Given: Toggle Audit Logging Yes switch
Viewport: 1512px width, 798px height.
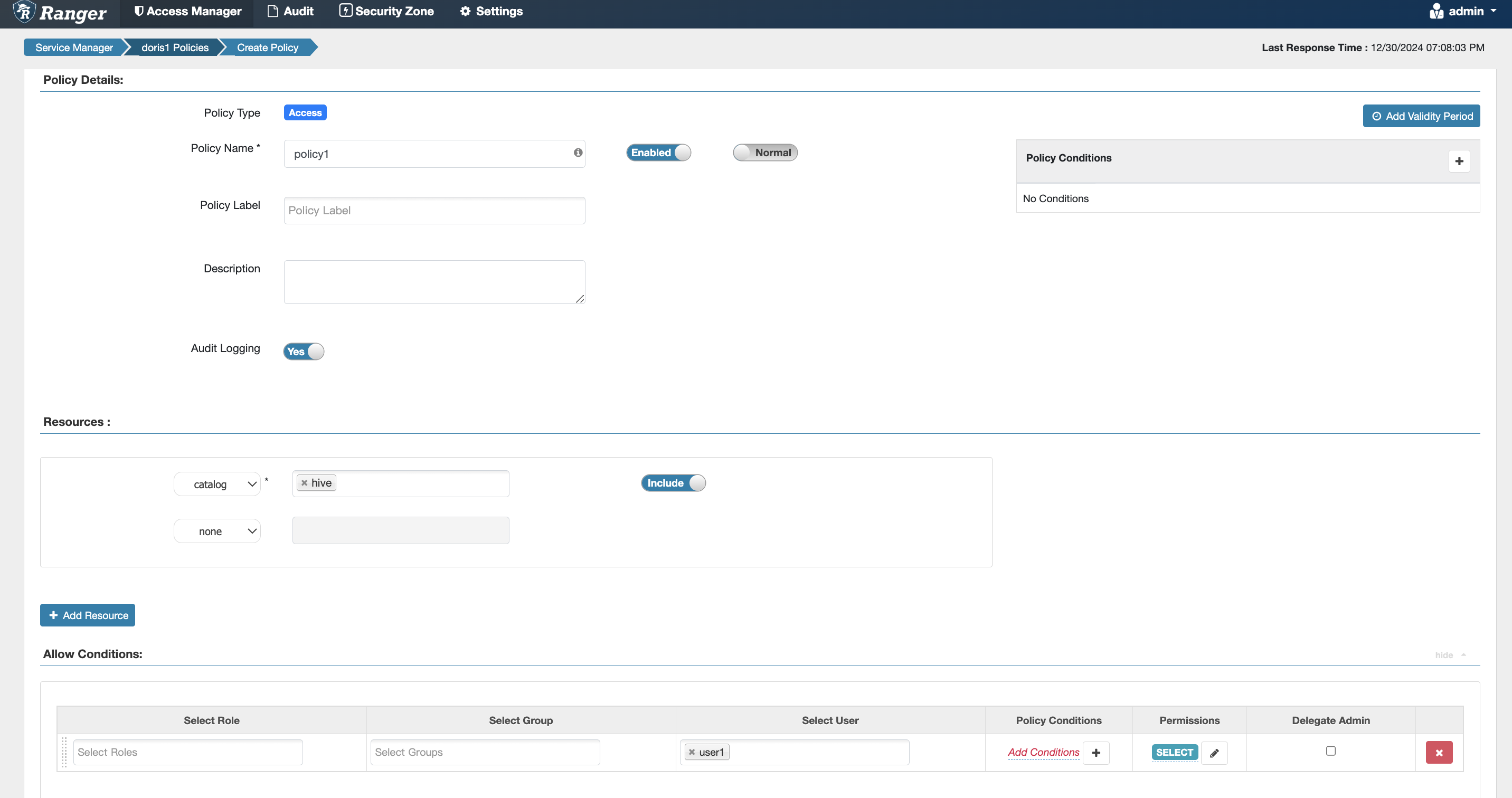Looking at the screenshot, I should (x=304, y=351).
